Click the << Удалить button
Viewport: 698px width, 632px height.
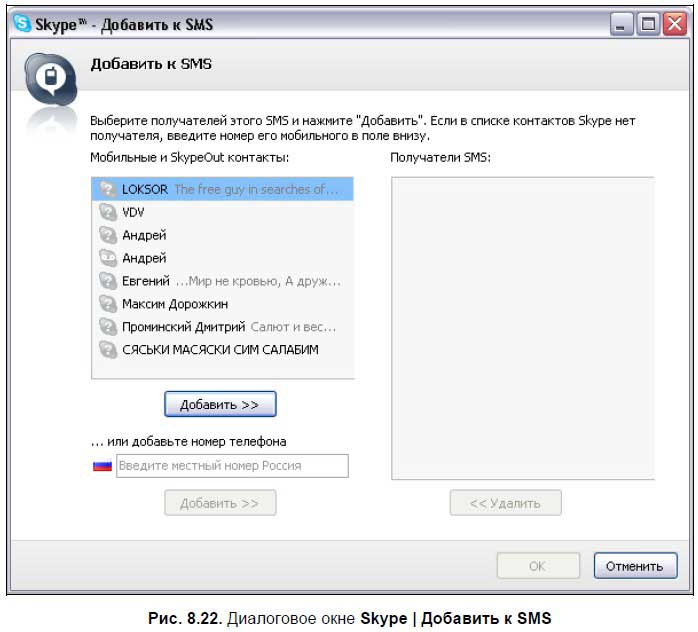(505, 503)
